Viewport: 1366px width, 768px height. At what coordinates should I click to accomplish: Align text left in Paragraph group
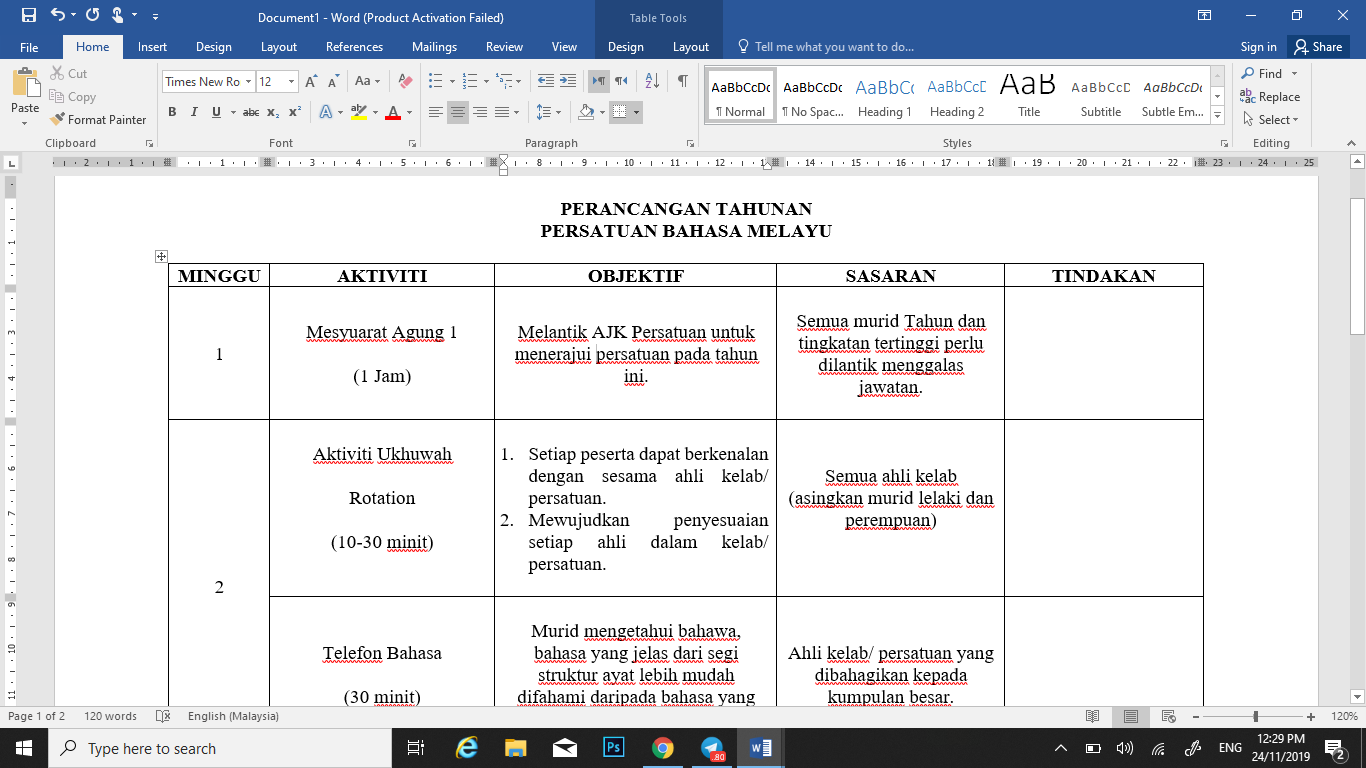436,112
